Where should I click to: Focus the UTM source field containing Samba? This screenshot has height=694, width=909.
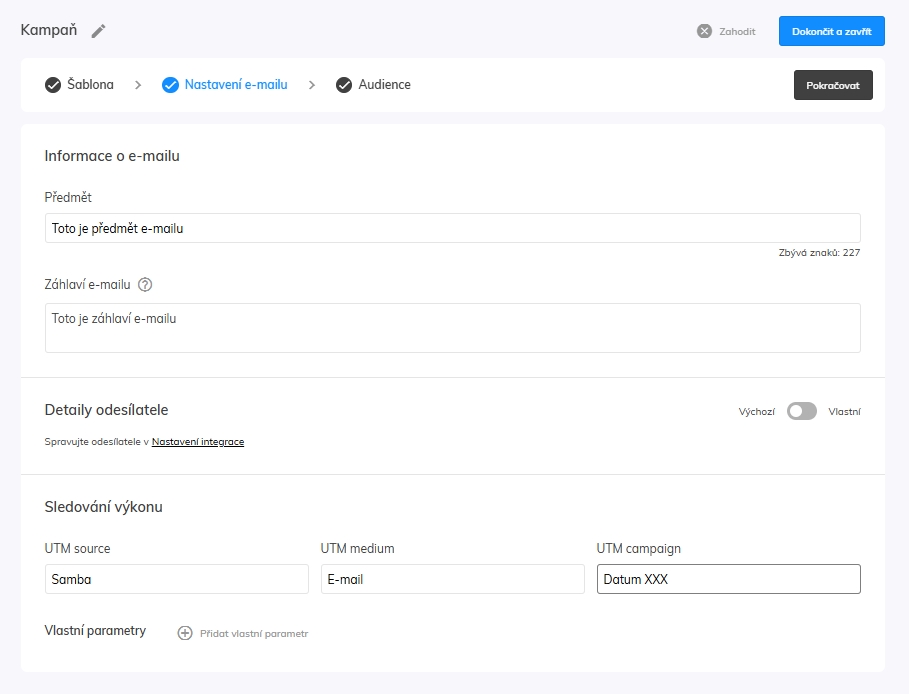177,579
